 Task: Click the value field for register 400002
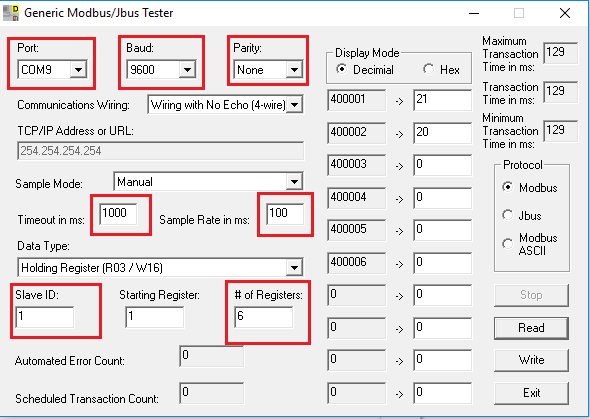point(442,133)
